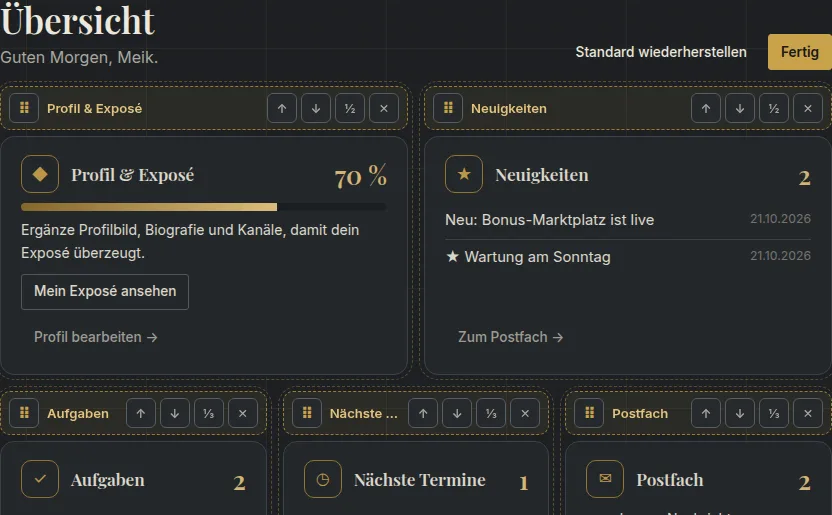
Task: Change width of Nächste Termine widget
Action: coord(491,413)
